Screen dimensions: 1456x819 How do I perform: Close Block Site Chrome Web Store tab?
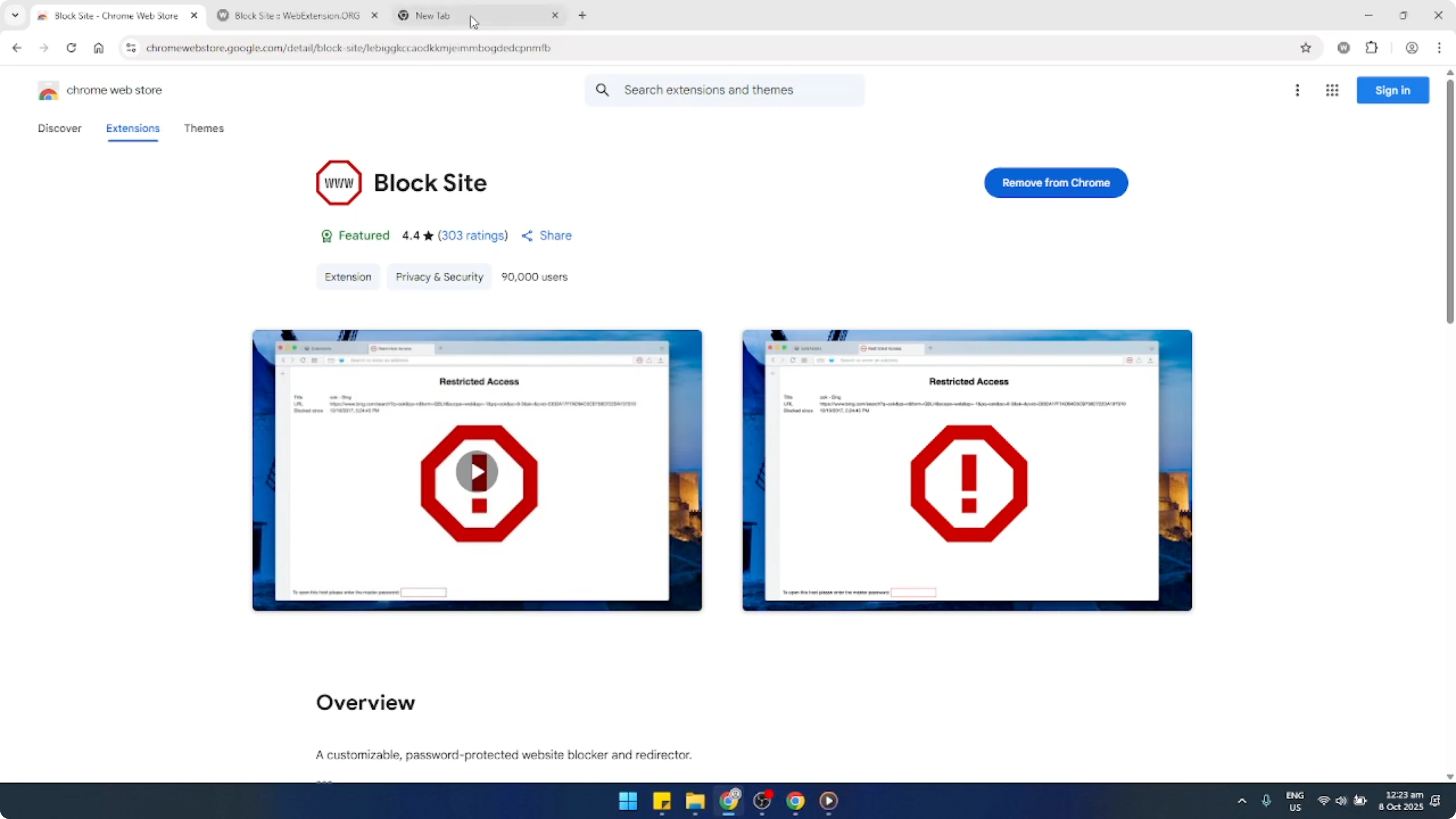tap(194, 15)
